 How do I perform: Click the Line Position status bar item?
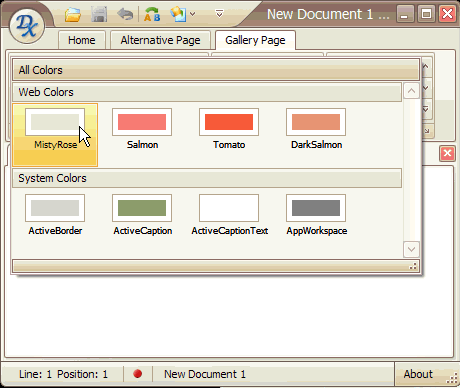[x=63, y=374]
